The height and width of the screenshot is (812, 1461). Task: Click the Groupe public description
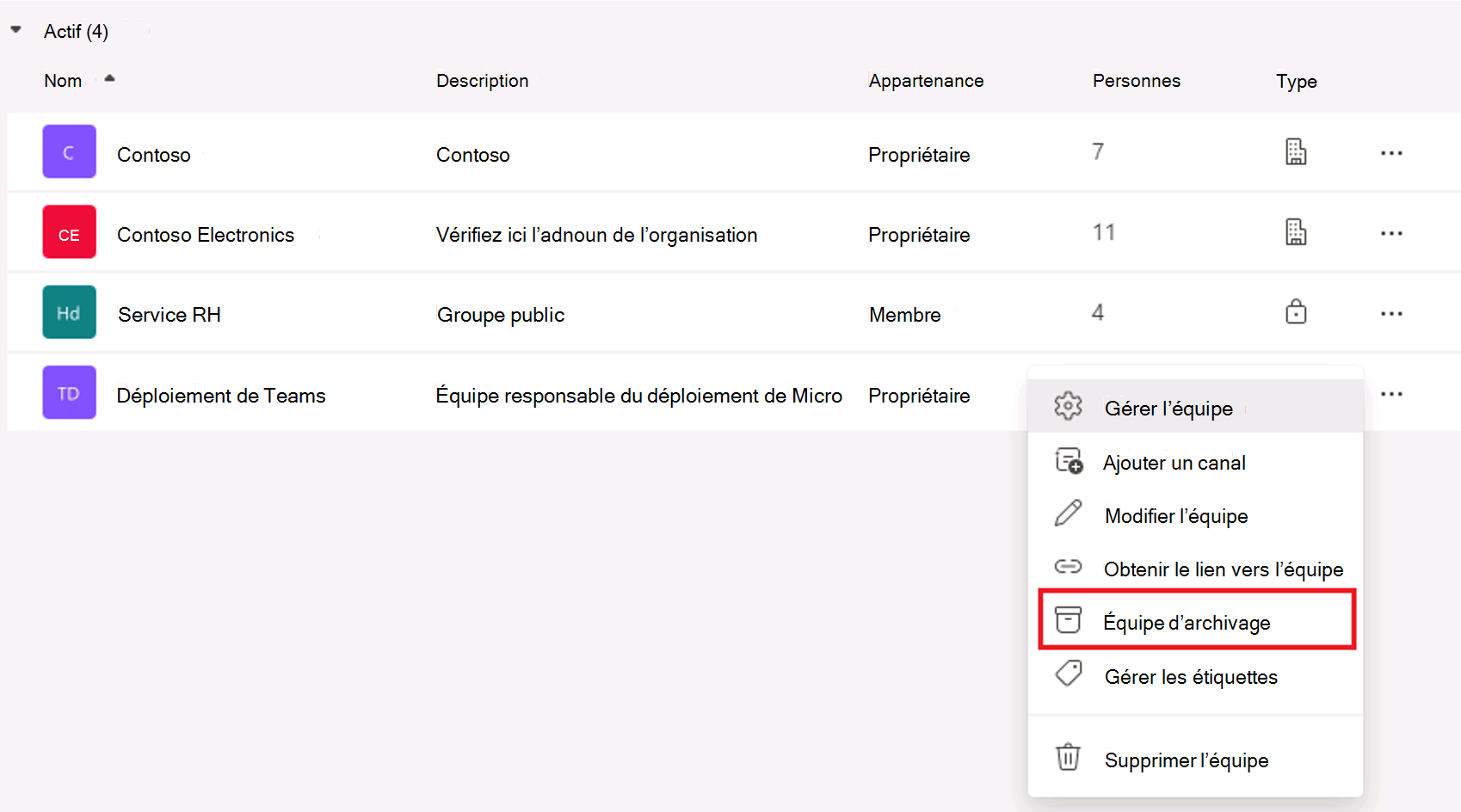coord(501,315)
